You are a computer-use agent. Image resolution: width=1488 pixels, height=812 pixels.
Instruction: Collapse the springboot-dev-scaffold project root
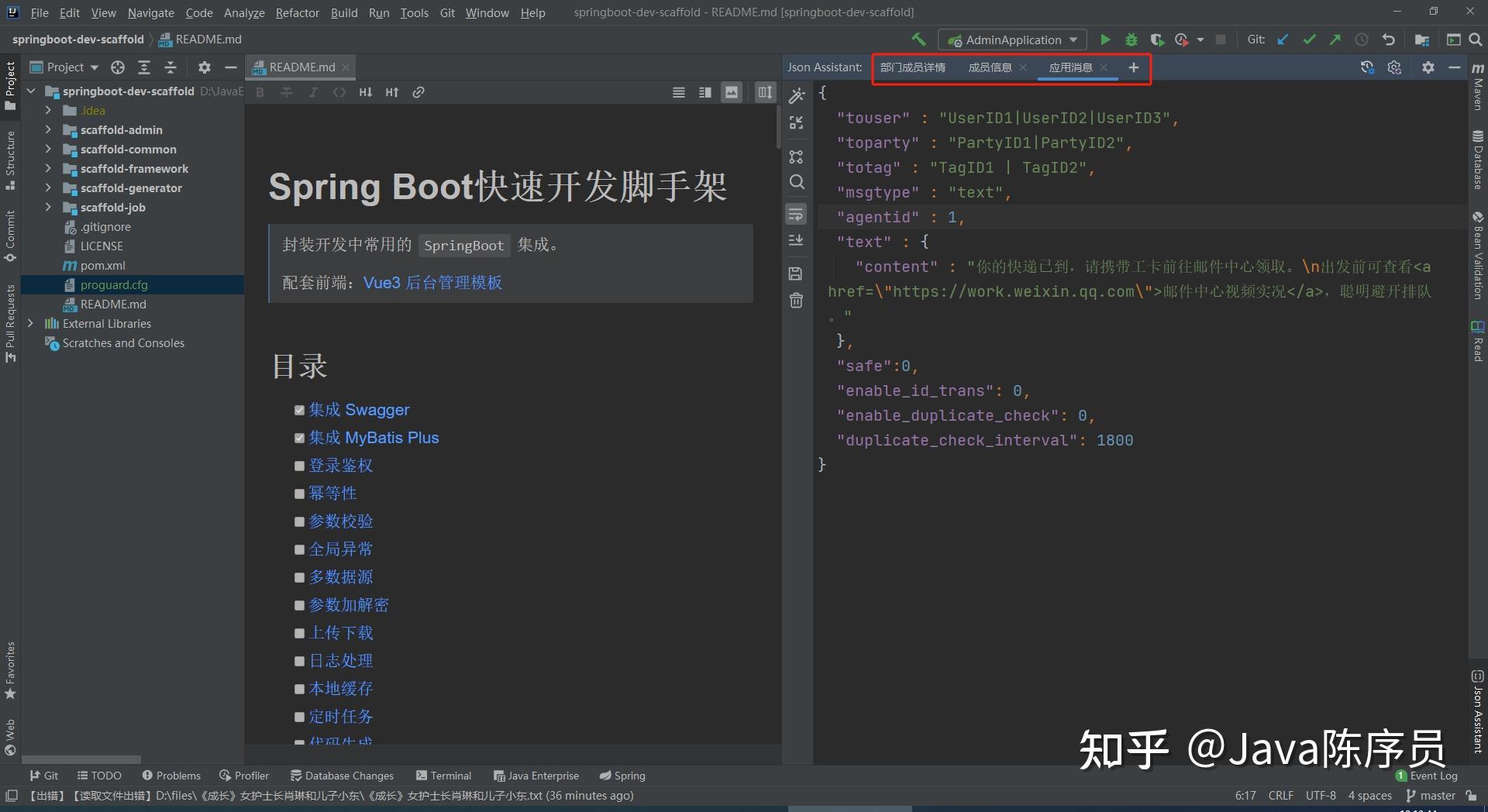tap(30, 91)
